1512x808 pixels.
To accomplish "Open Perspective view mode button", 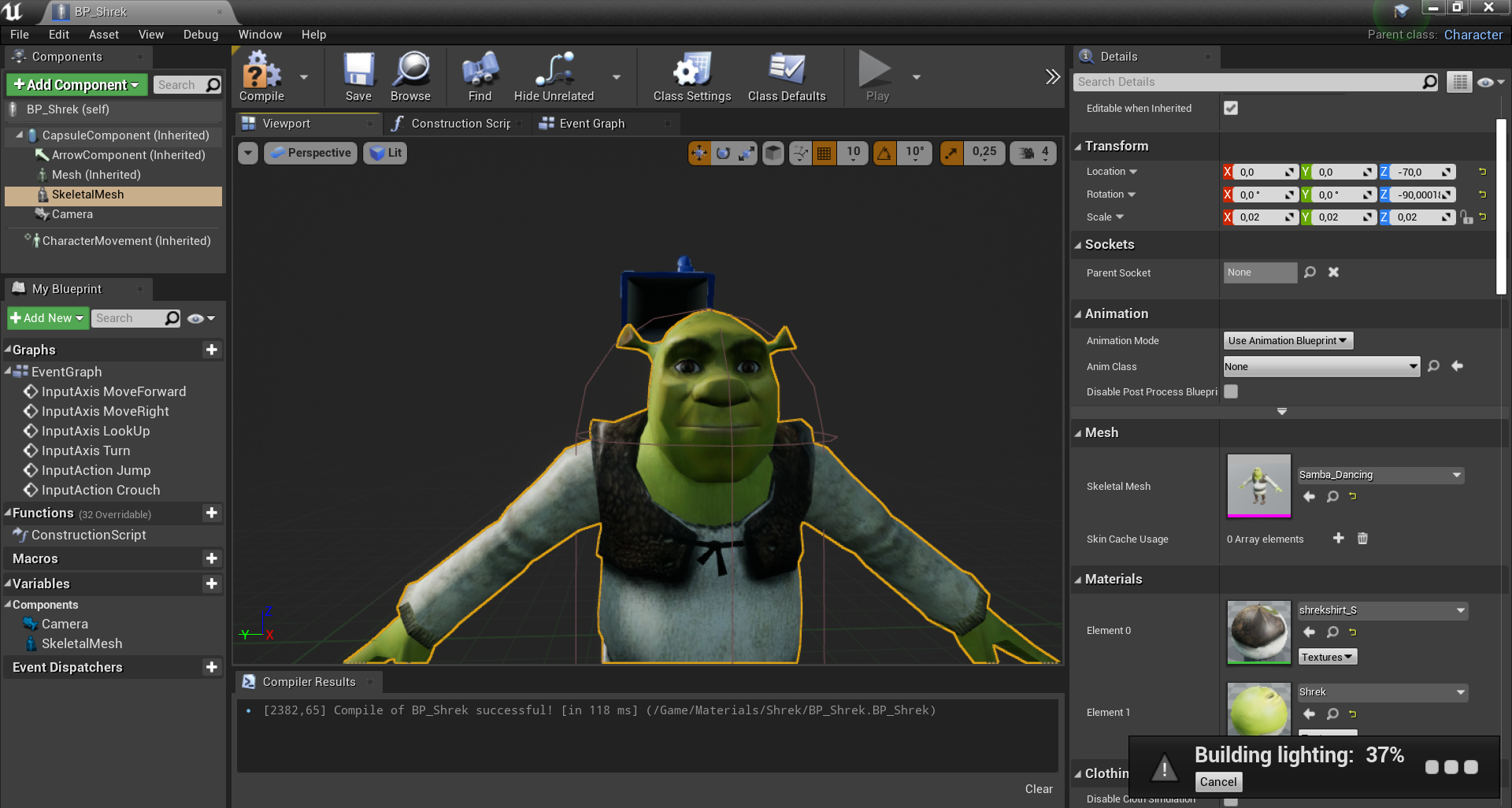I will (310, 153).
